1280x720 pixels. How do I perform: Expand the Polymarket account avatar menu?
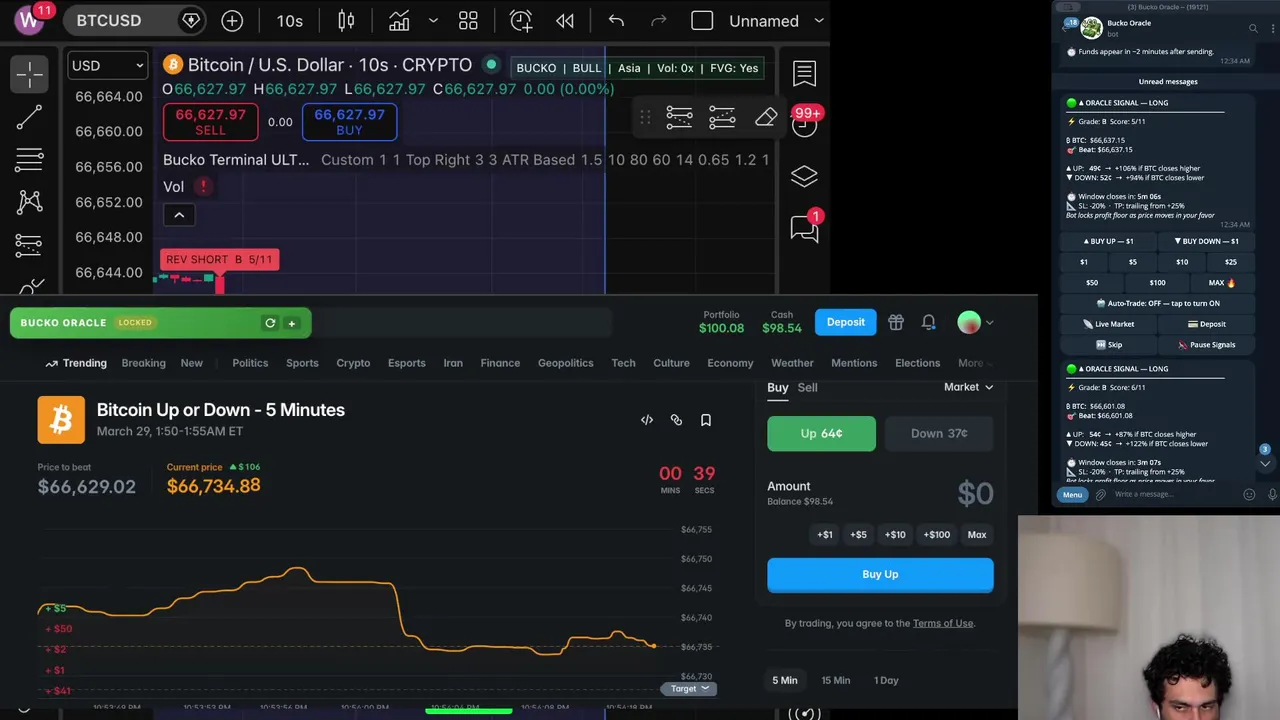(x=976, y=322)
